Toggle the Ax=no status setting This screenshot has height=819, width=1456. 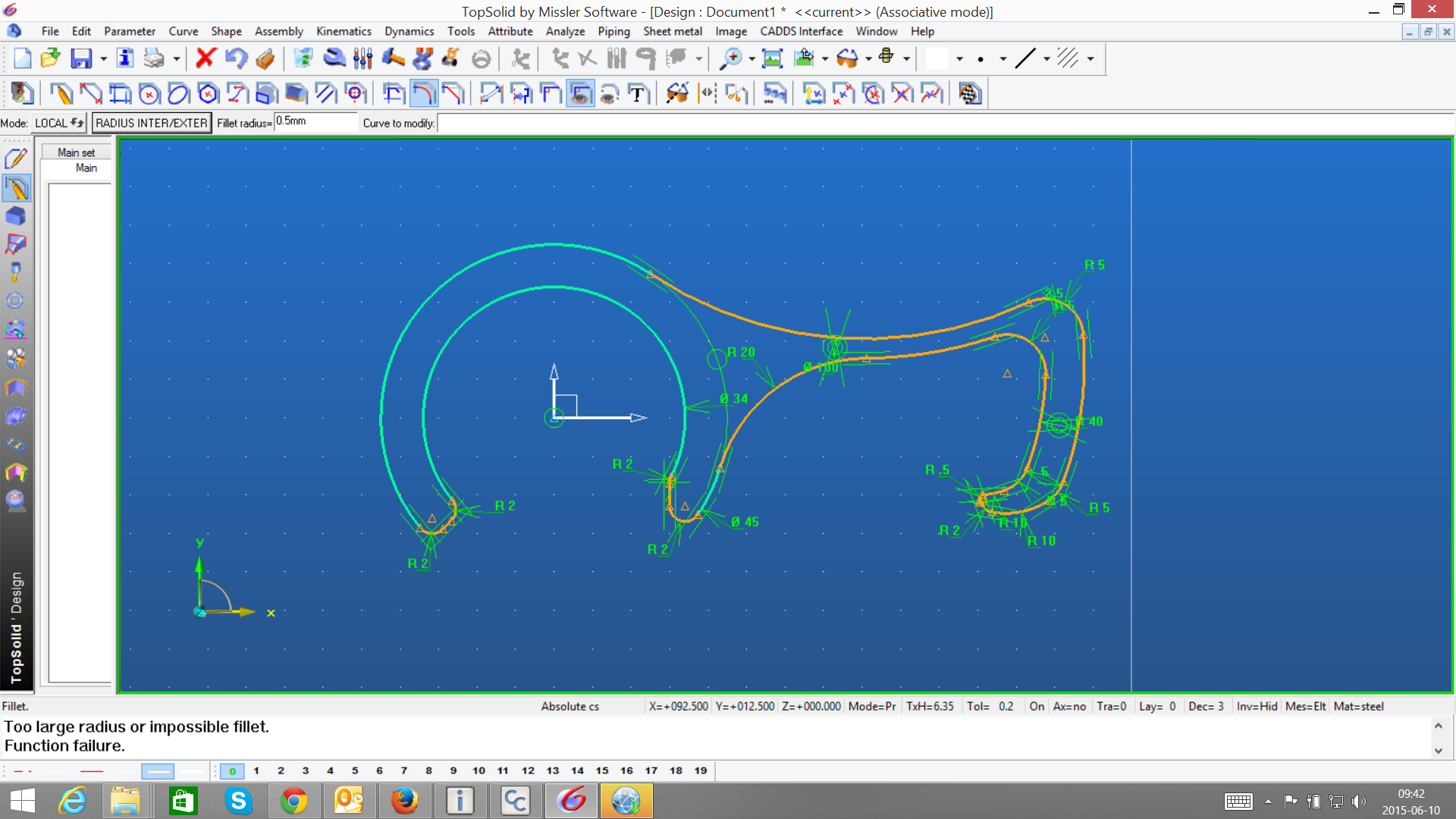(x=1069, y=706)
